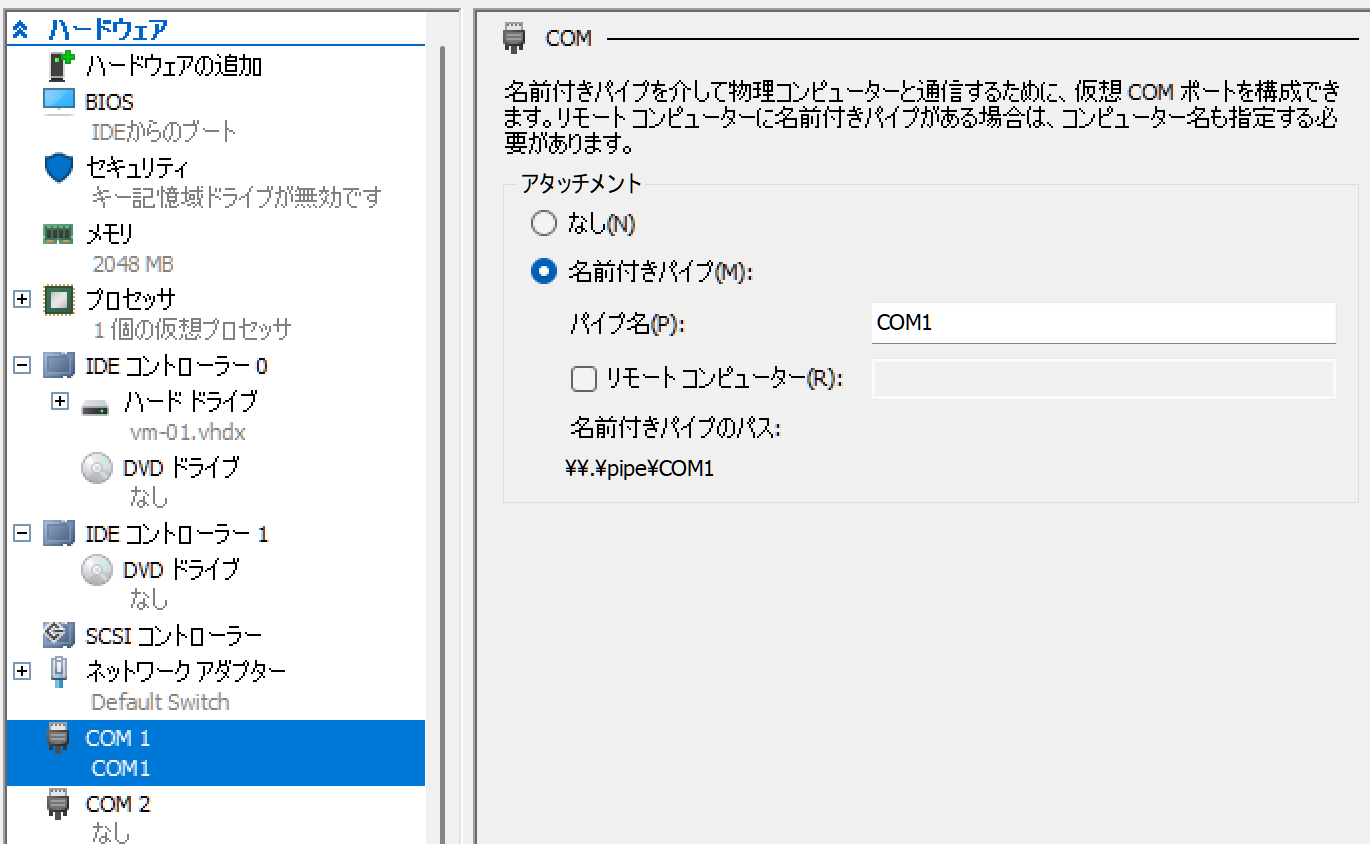Select the ハードウェアの追加 icon
Screen dimensions: 1370x844
tap(56, 64)
